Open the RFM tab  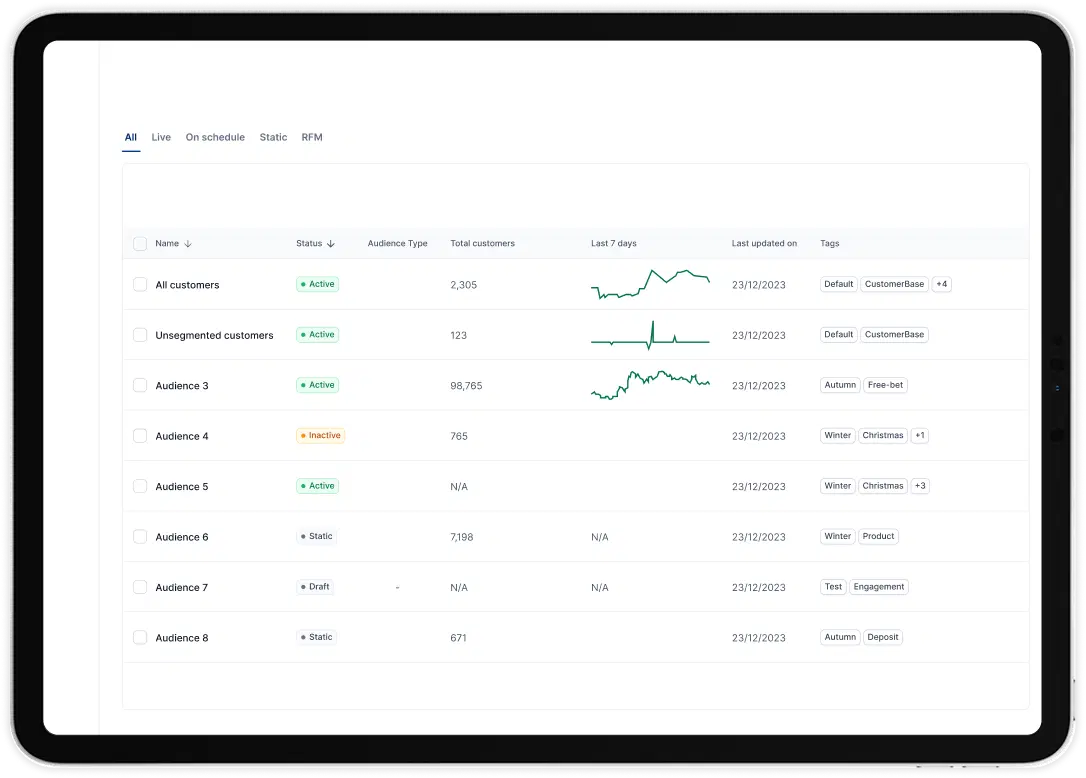(312, 137)
